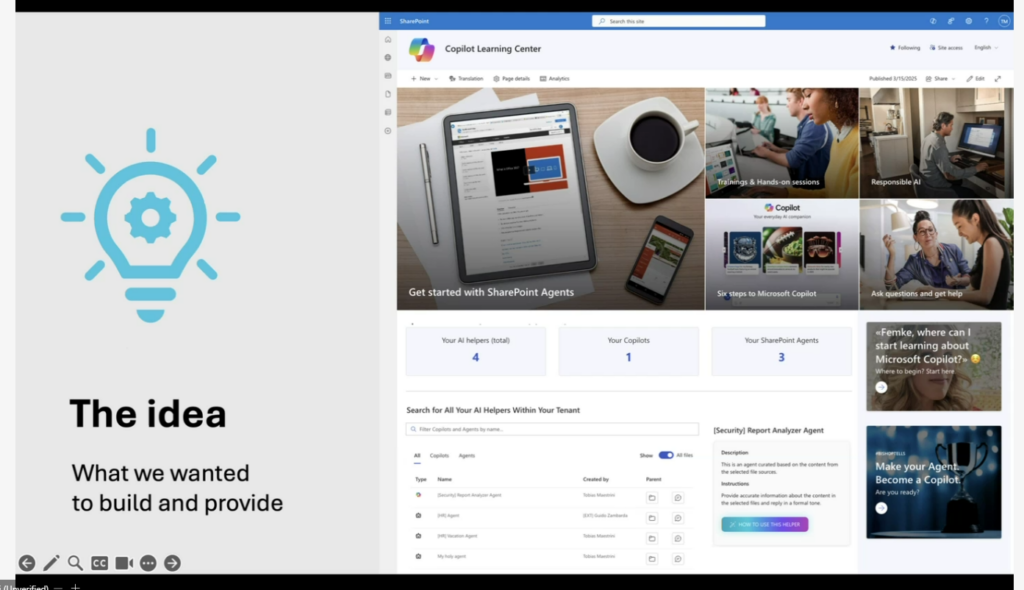This screenshot has height=590, width=1024.
Task: Expand the New dropdown
Action: pos(424,78)
